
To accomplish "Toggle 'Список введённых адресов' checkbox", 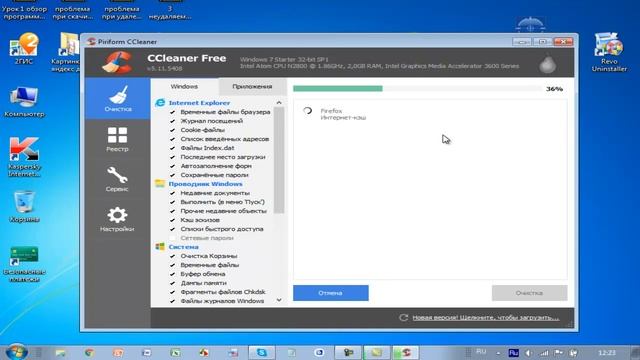I will [x=172, y=139].
